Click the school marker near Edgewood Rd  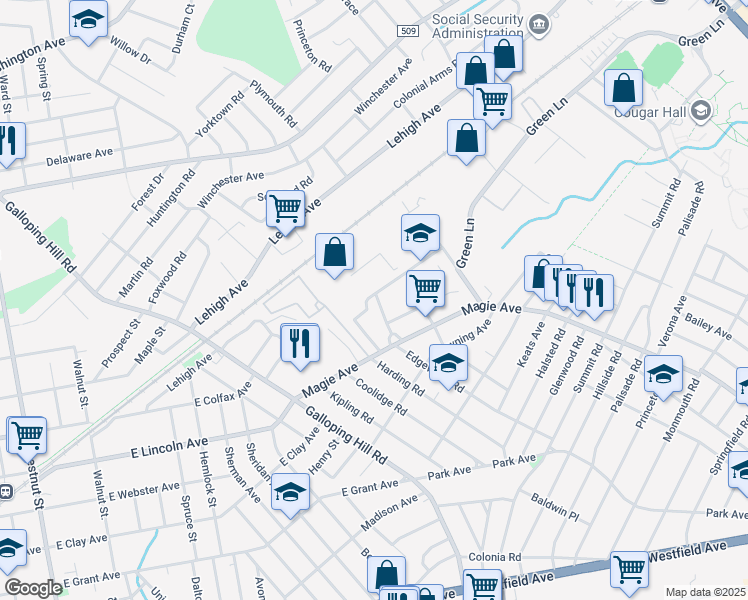[449, 362]
